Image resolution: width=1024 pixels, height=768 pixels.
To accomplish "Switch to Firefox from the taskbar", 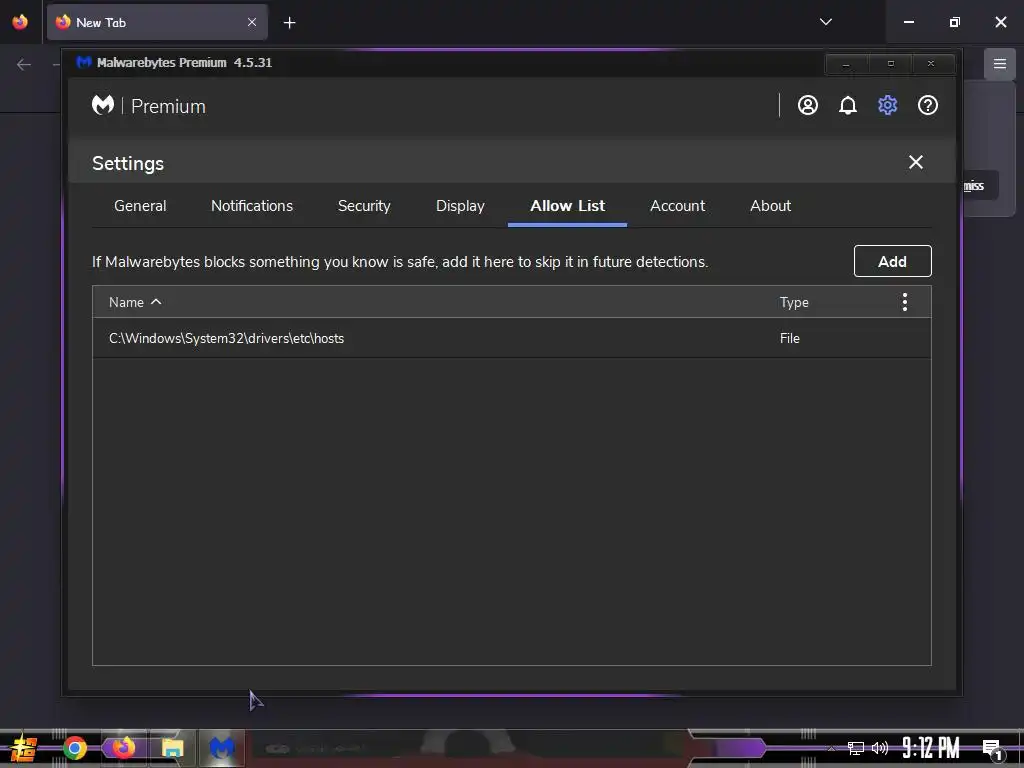I will [x=123, y=748].
